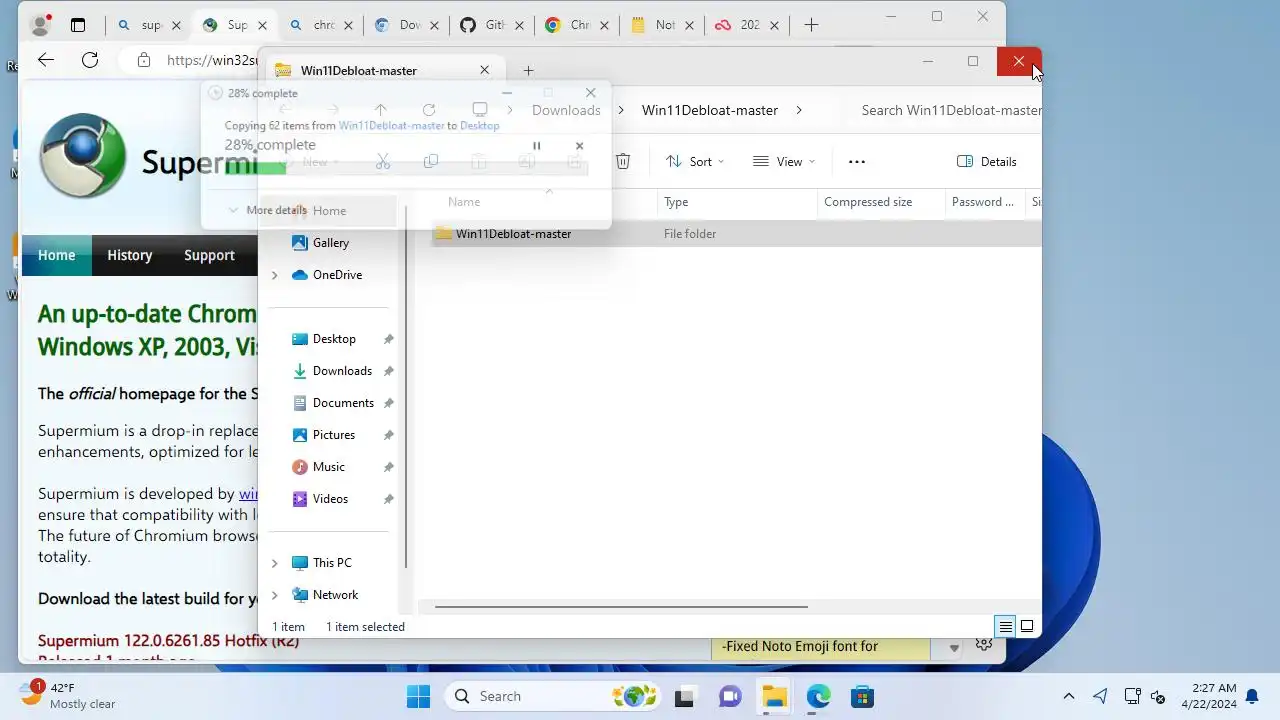The width and height of the screenshot is (1280, 720).
Task: Click the pin icon next to Music
Action: point(389,467)
